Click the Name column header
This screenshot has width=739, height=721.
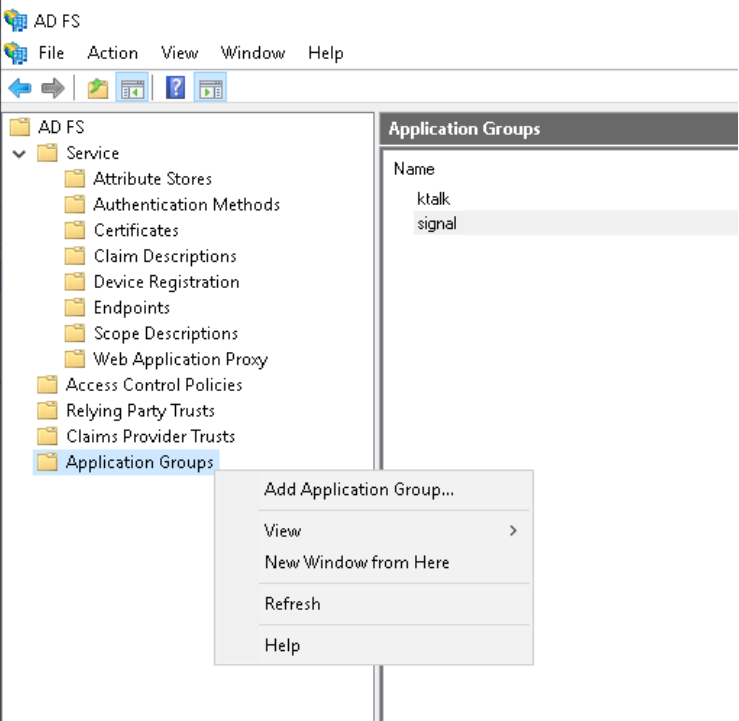coord(414,169)
